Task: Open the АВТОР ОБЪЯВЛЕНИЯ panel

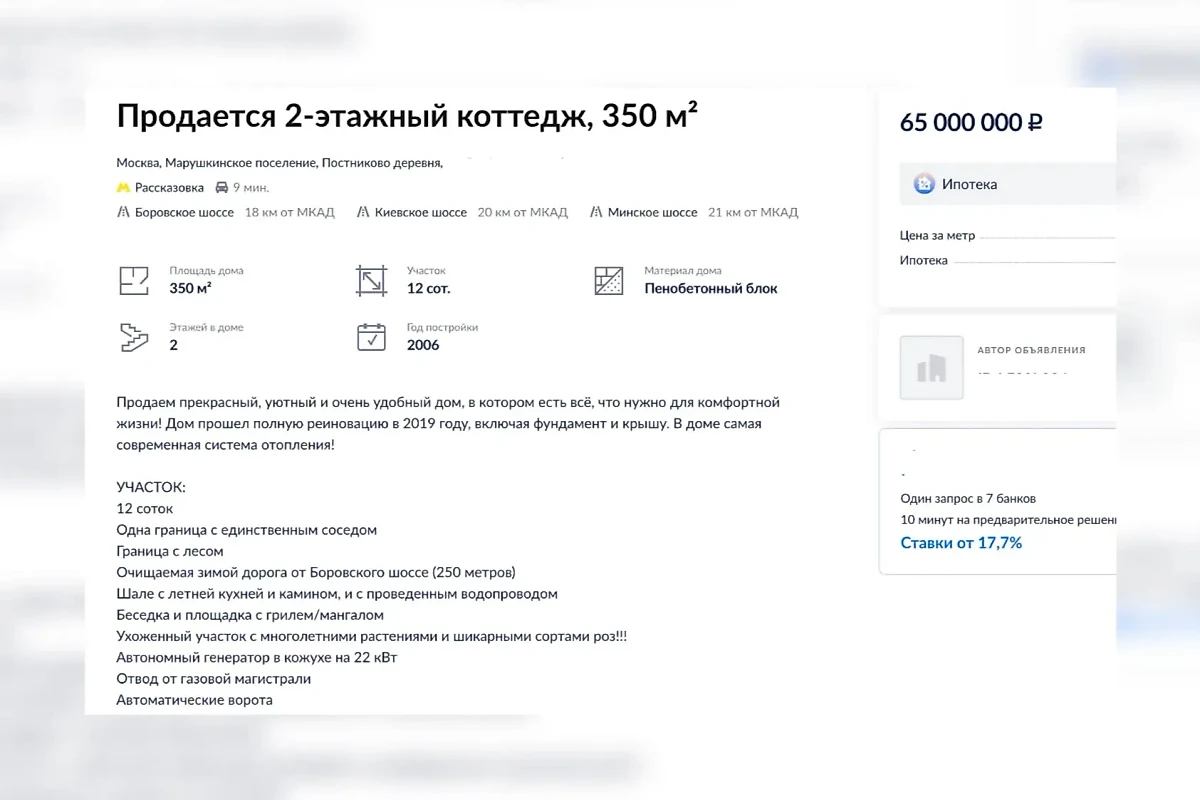Action: tap(1030, 350)
